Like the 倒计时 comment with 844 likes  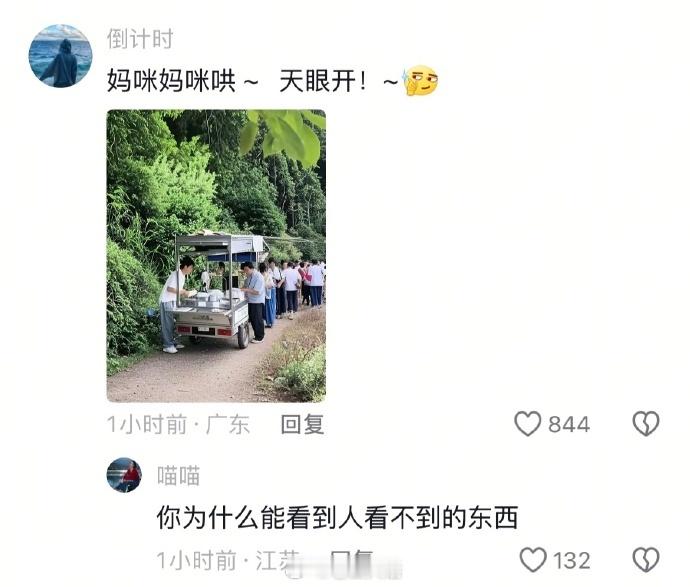coord(527,423)
